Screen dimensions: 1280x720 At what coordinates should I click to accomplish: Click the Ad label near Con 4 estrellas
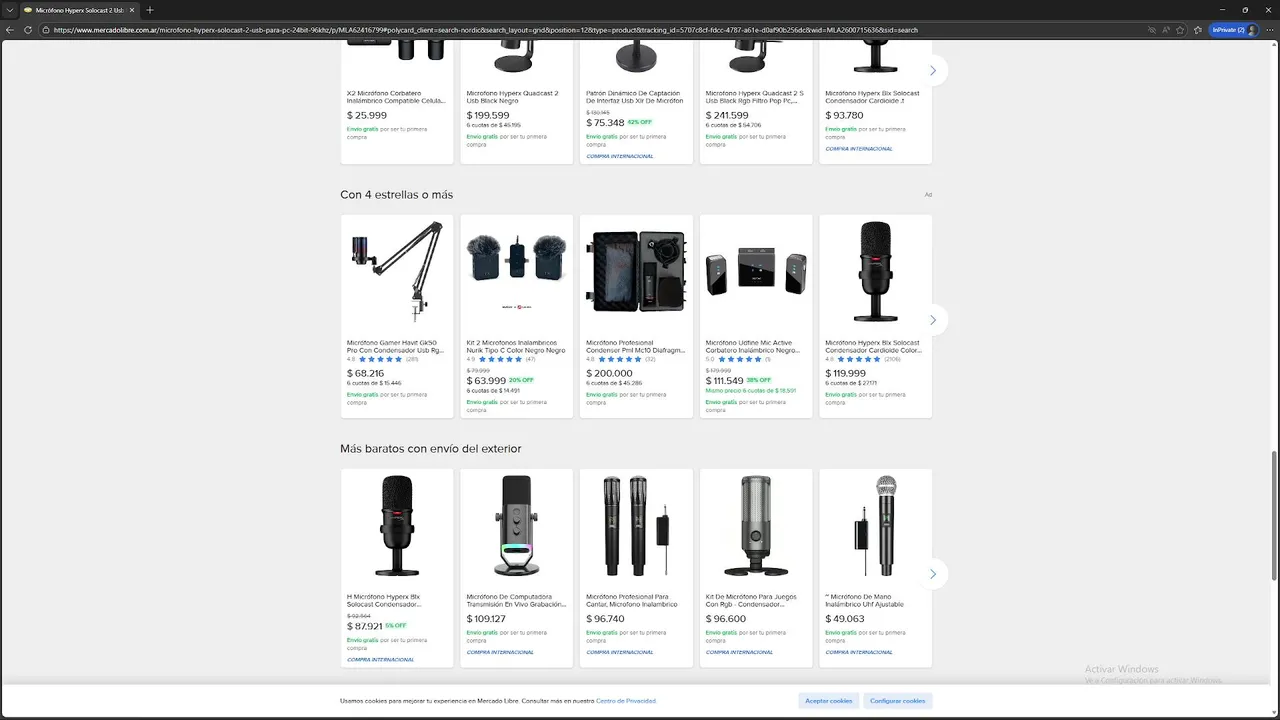click(x=928, y=195)
